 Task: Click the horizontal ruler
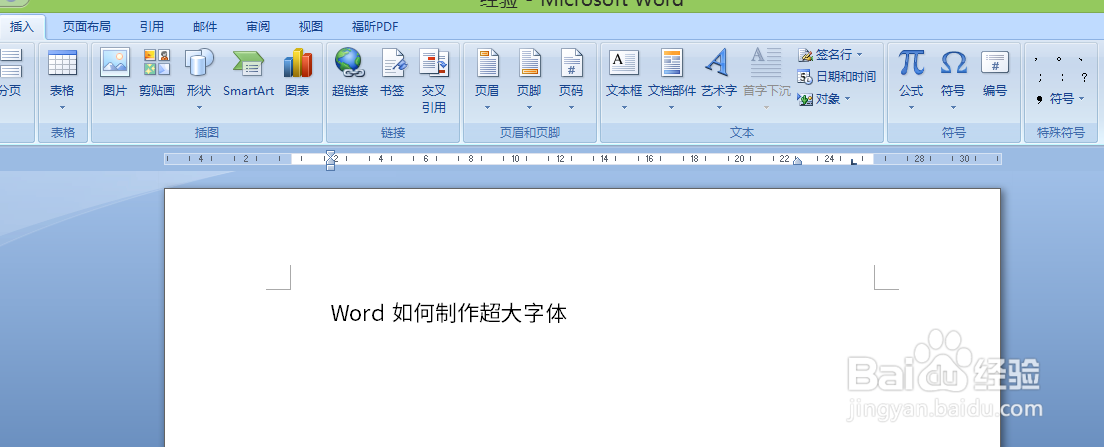point(583,159)
